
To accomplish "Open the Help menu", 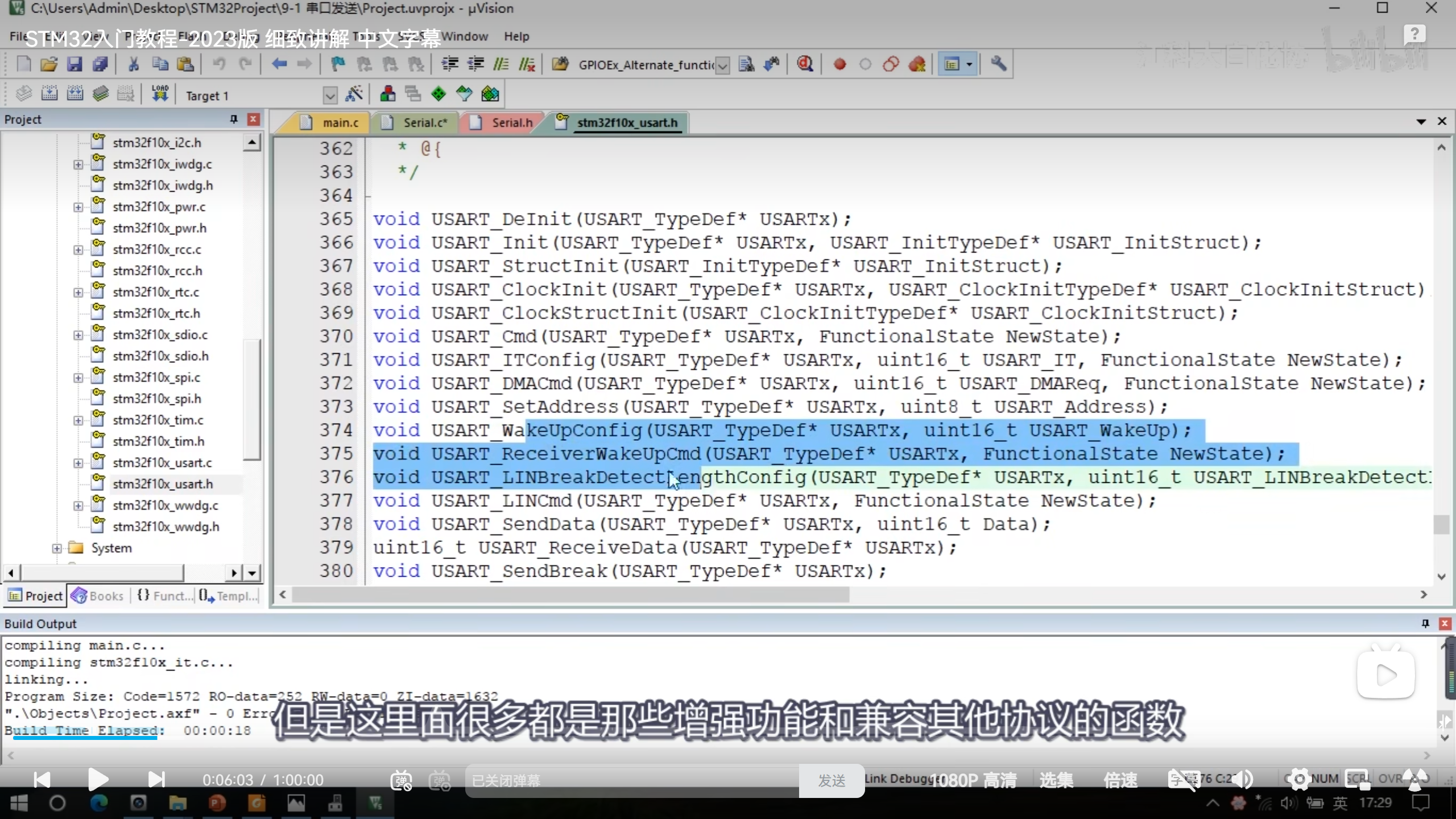I will click(x=516, y=36).
